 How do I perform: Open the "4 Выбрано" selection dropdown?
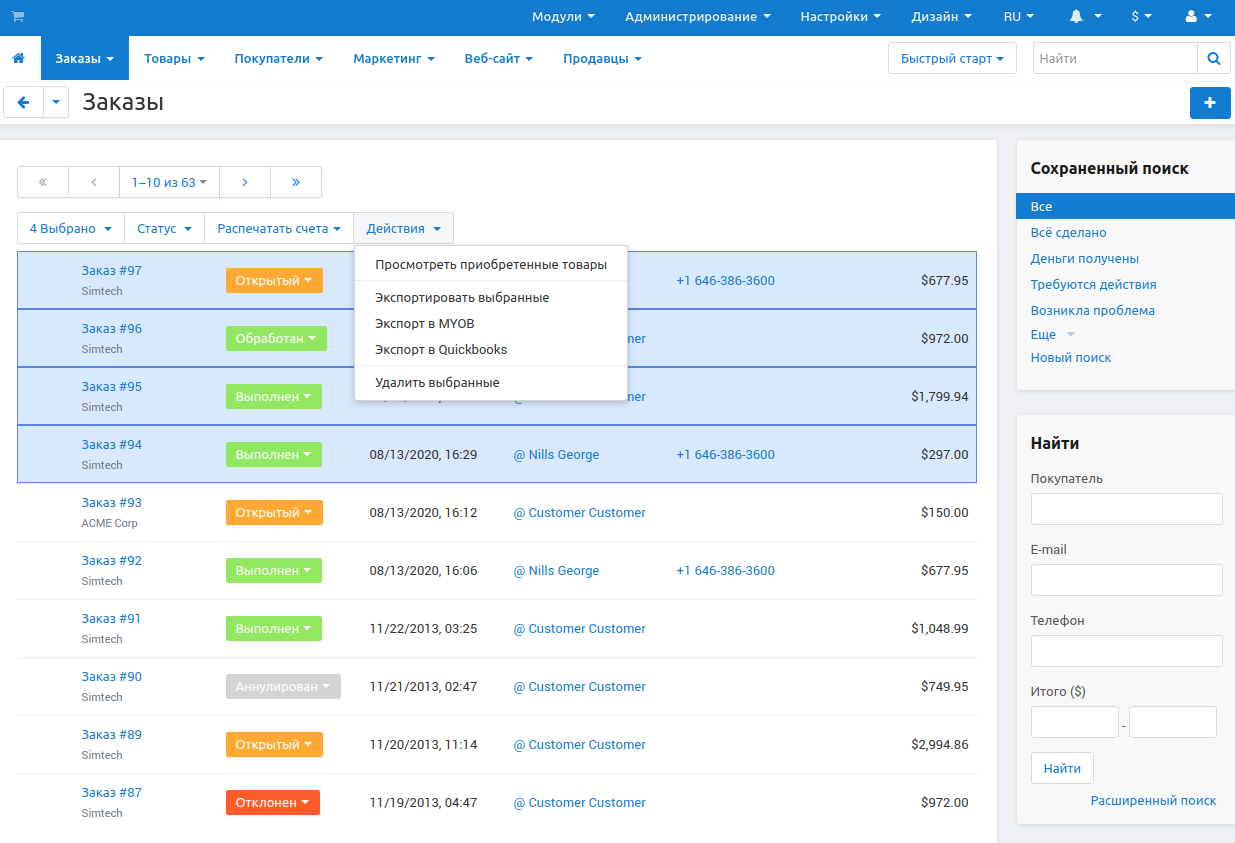(x=70, y=229)
